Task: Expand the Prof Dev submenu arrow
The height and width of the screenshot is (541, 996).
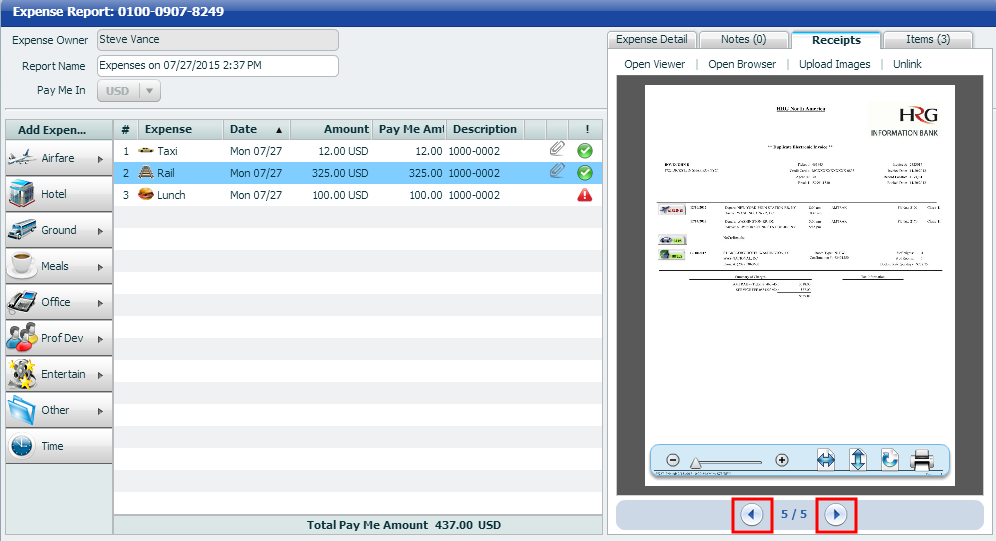Action: 100,339
